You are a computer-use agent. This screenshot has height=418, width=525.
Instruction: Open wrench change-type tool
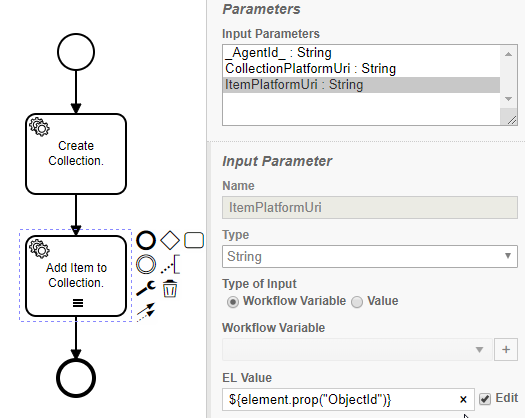click(146, 288)
